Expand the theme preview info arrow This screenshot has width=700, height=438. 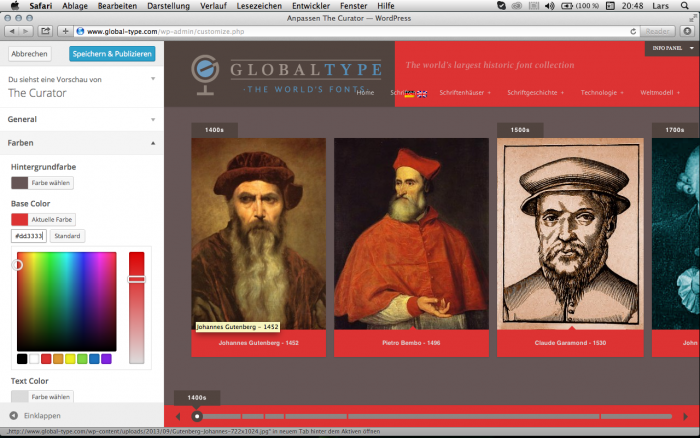click(153, 79)
